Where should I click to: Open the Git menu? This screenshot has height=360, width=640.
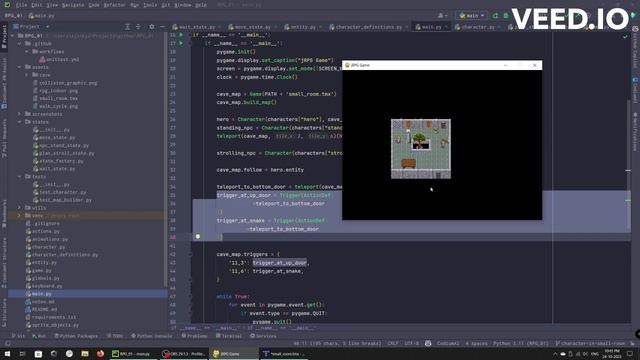pos(166,5)
